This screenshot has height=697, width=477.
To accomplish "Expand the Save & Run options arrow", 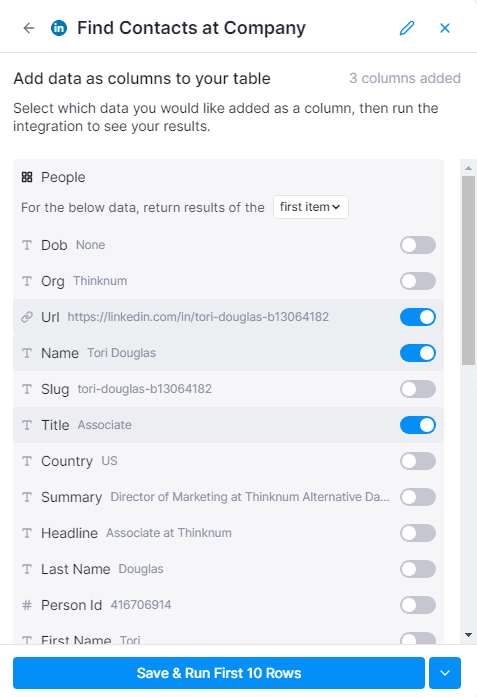I will [x=445, y=673].
